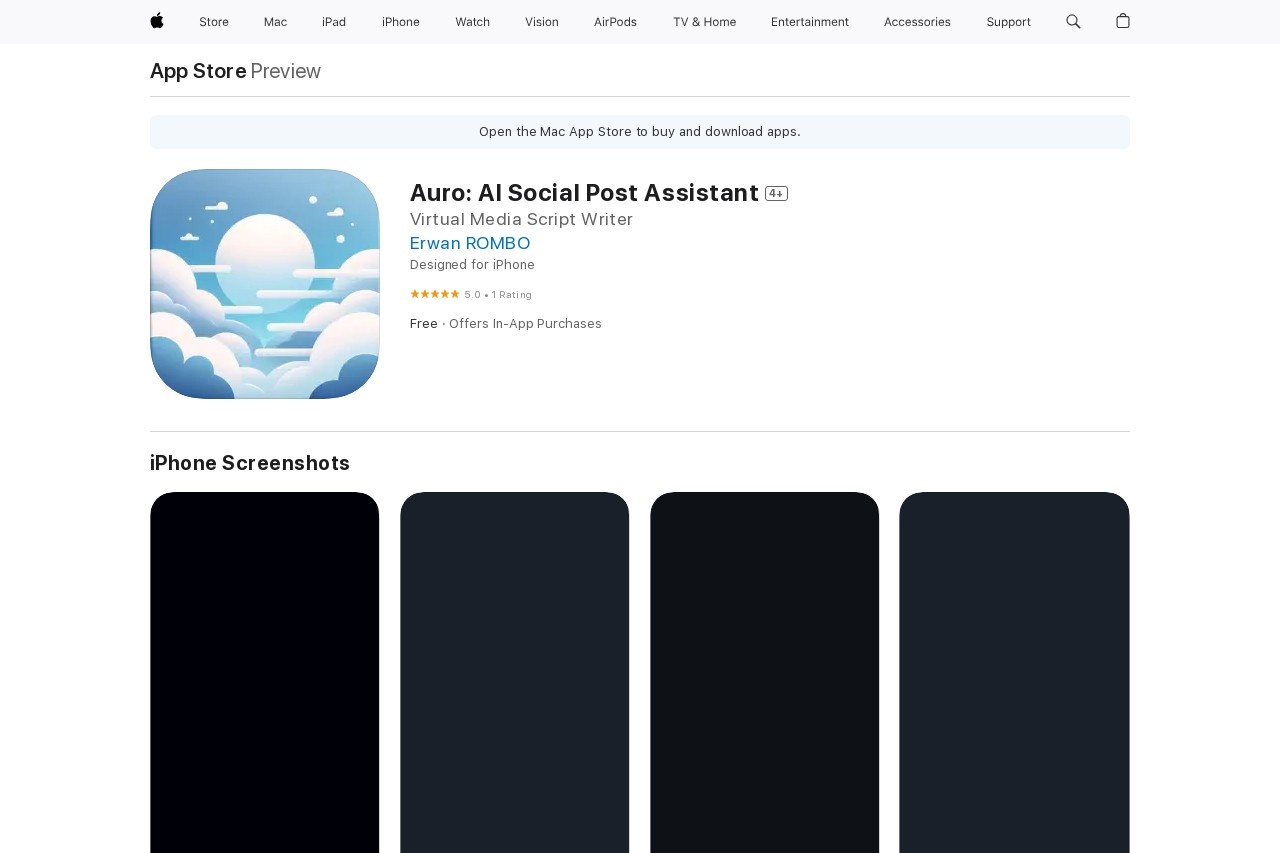Click the Open the Mac App Store banner
The image size is (1280, 853).
pos(640,132)
